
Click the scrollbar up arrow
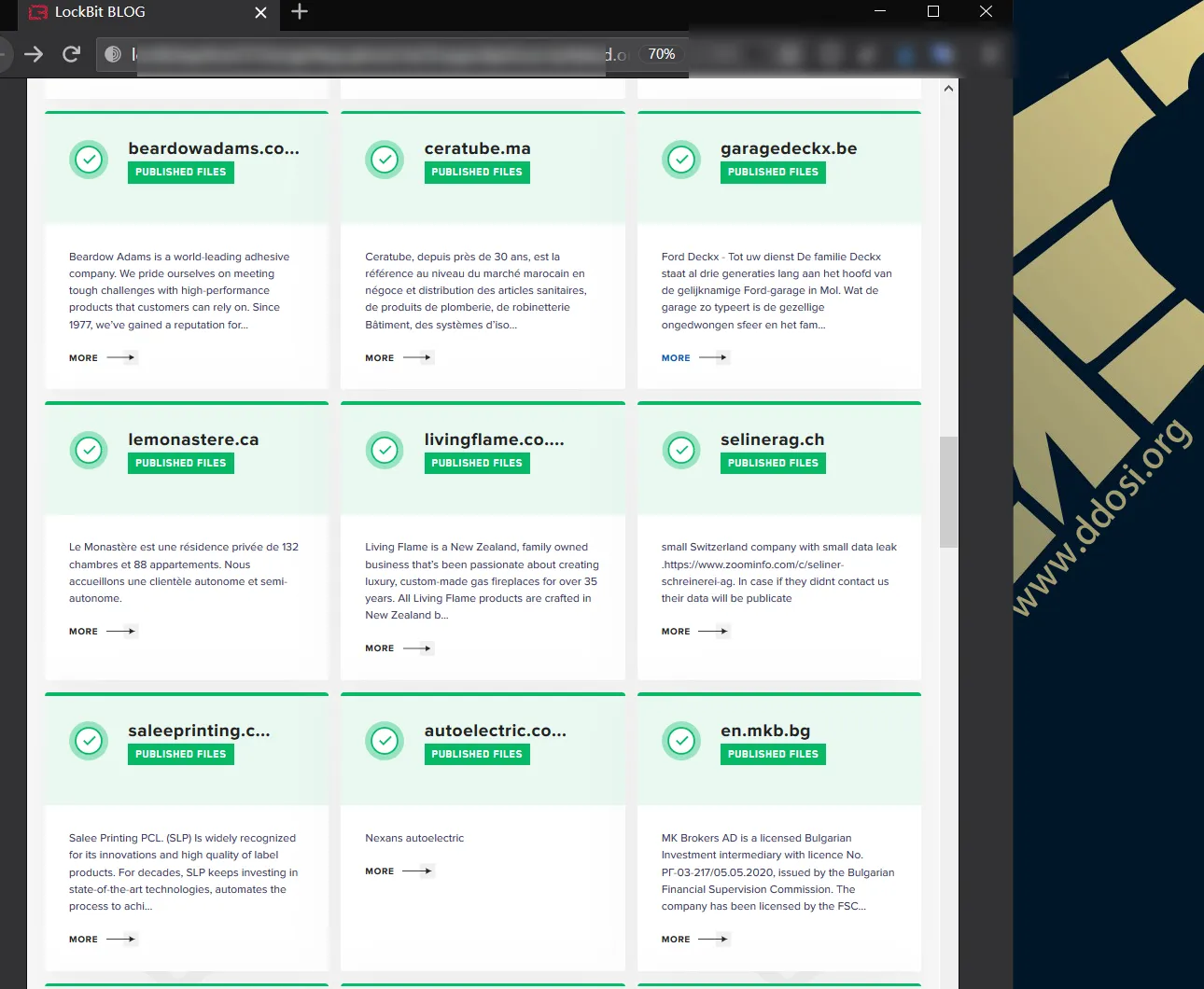pyautogui.click(x=948, y=89)
